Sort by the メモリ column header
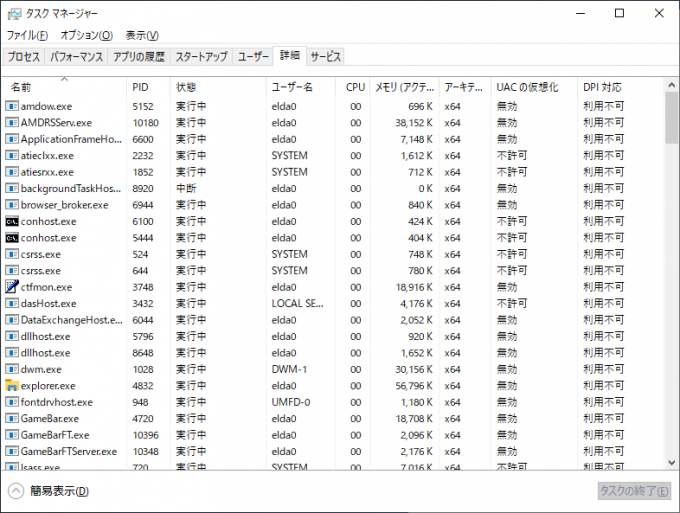This screenshot has height=513, width=680. coord(405,87)
